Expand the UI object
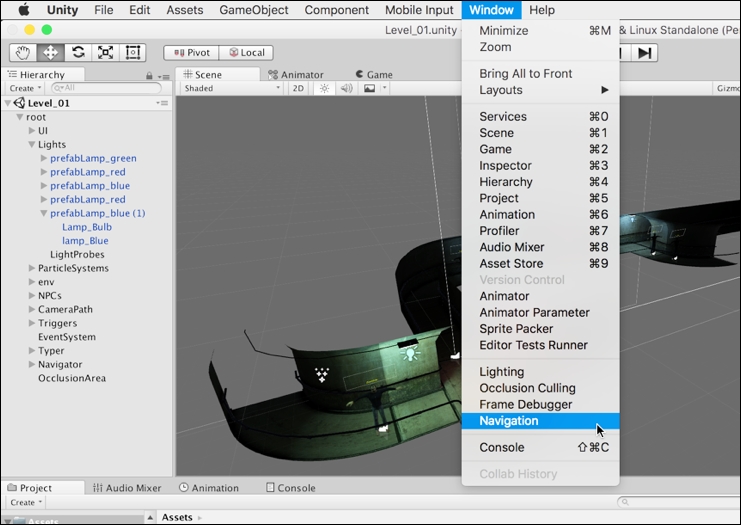Image resolution: width=741 pixels, height=525 pixels. click(x=32, y=130)
